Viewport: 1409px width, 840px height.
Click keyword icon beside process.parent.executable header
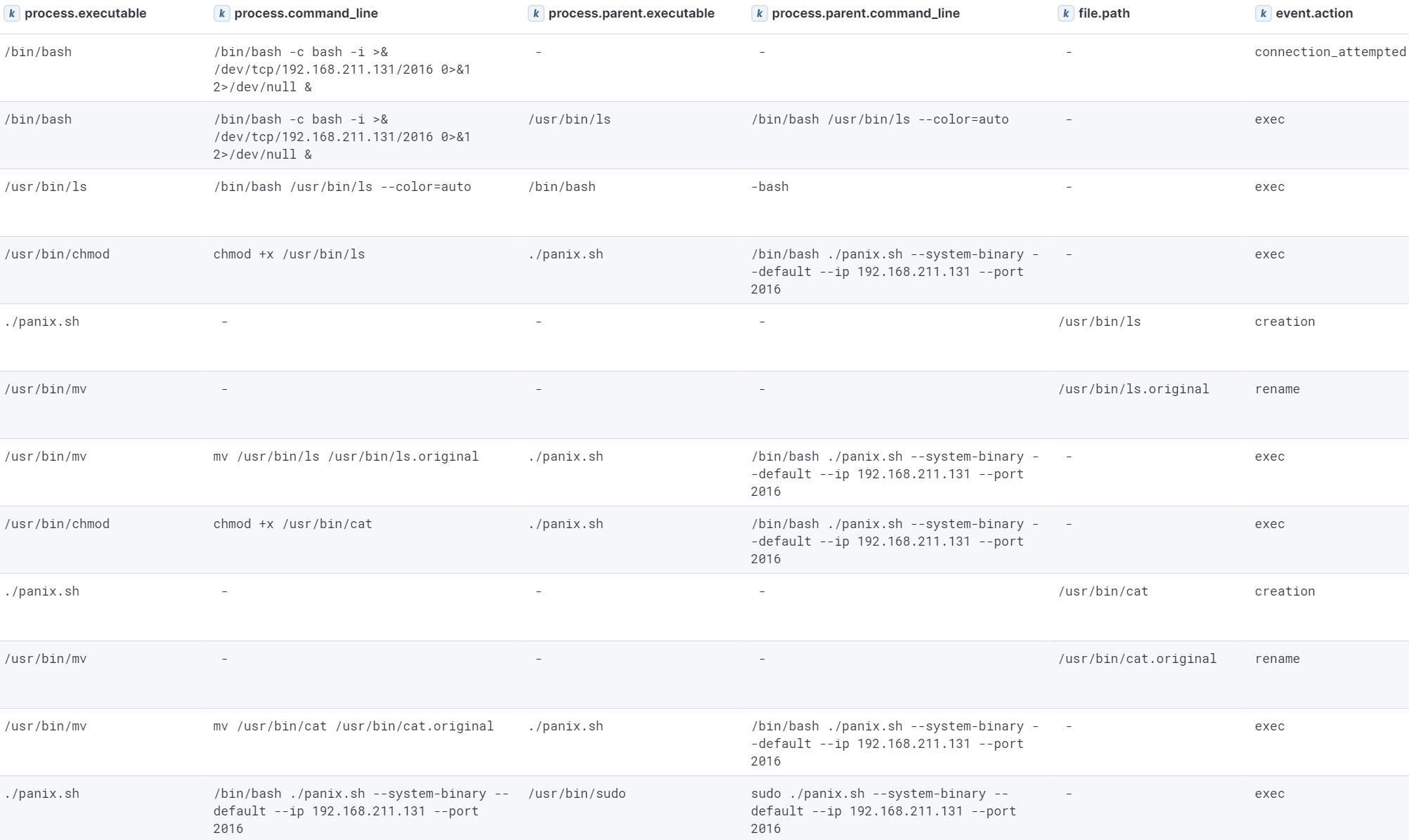point(535,13)
